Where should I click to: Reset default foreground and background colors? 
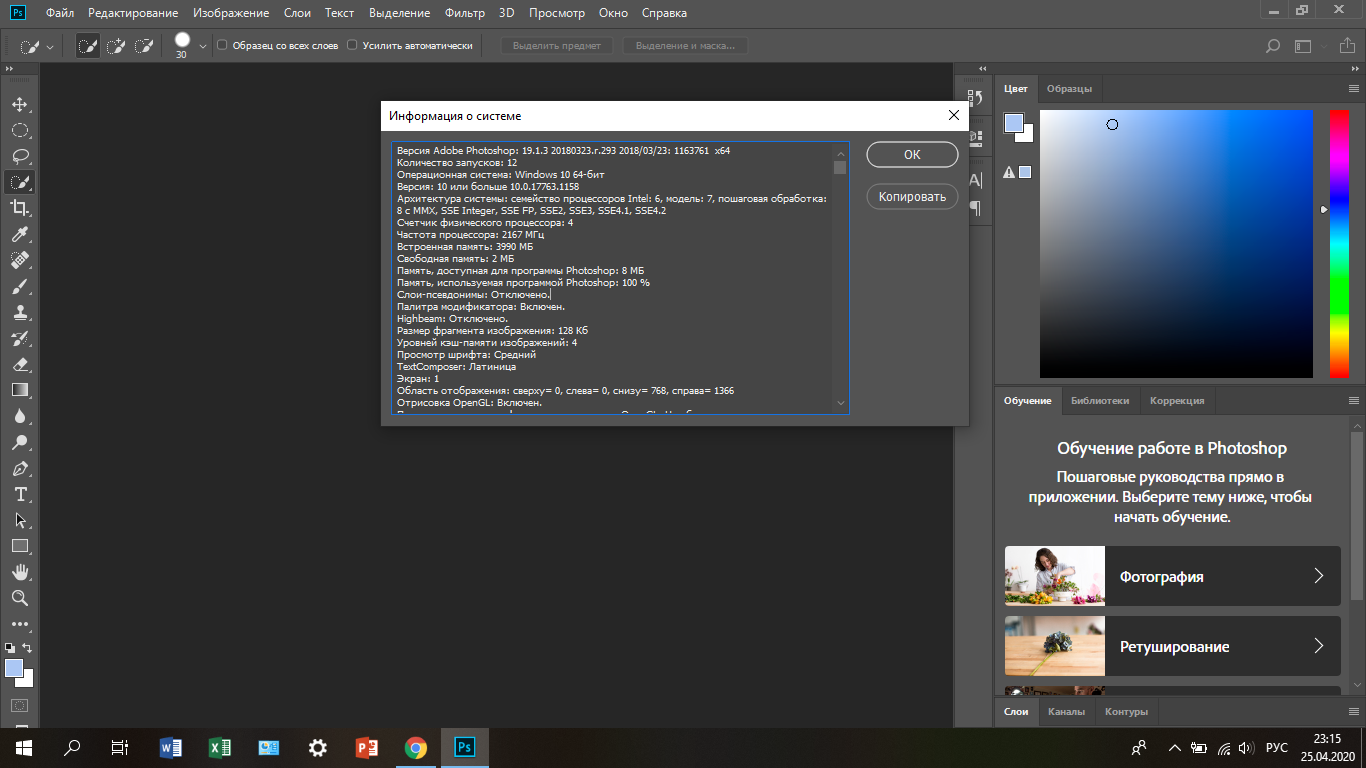pos(10,648)
